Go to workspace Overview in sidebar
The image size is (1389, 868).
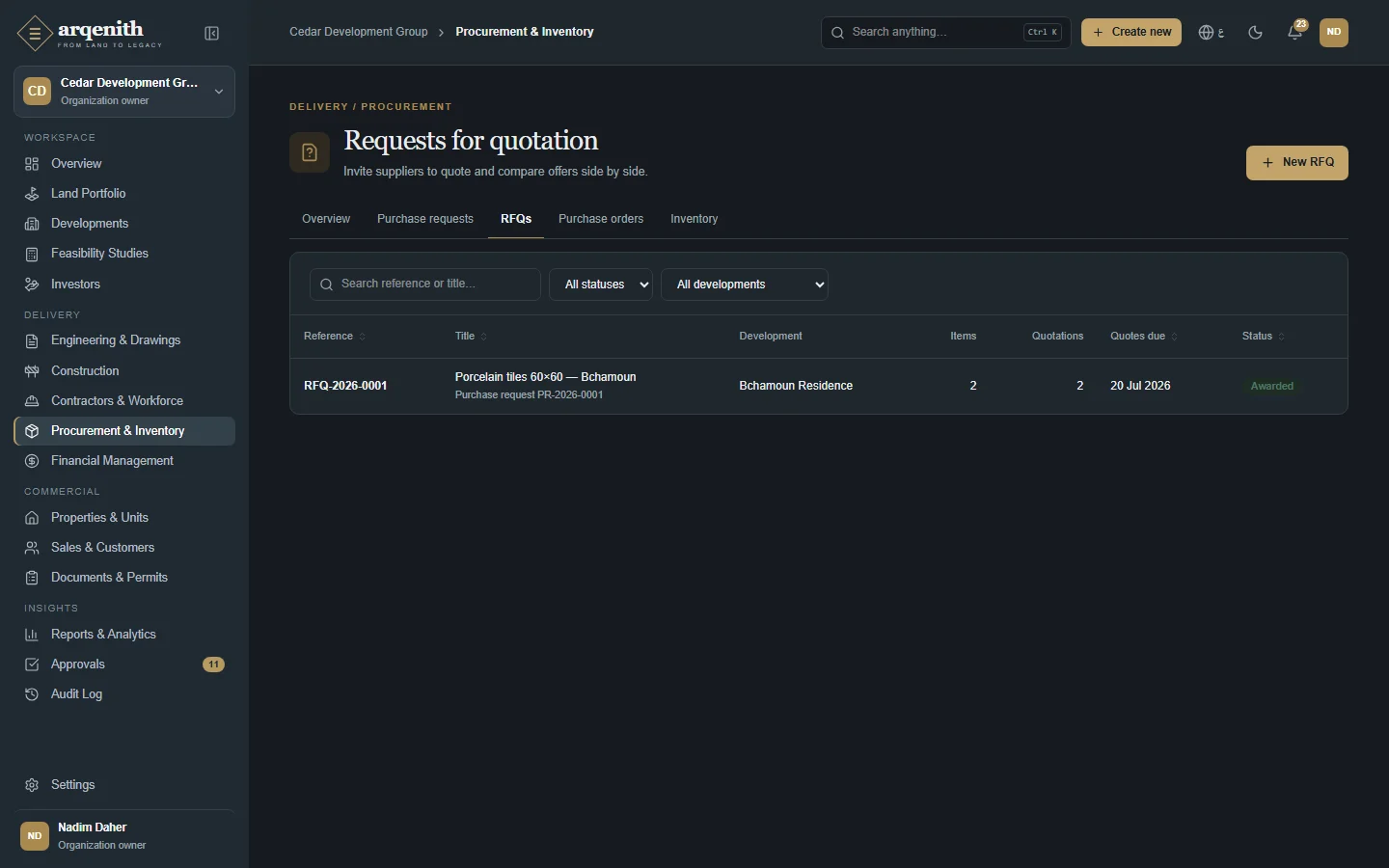tap(124, 163)
